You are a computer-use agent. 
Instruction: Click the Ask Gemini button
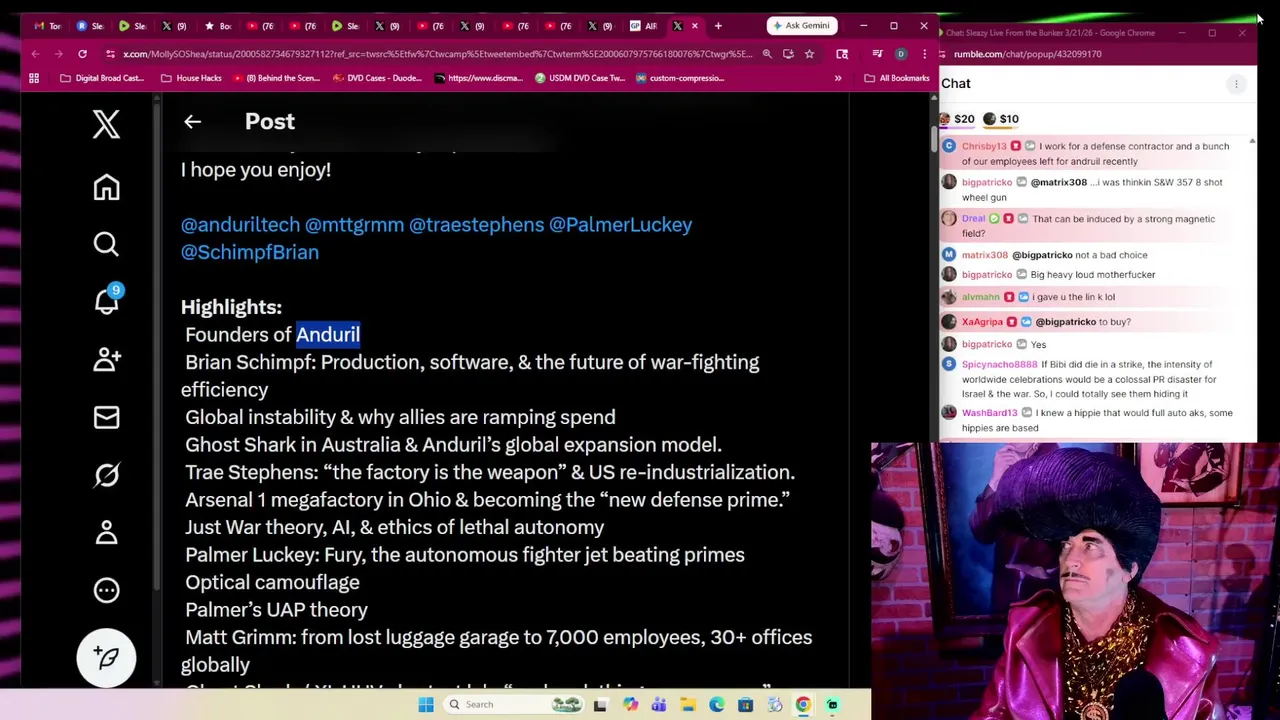point(801,26)
